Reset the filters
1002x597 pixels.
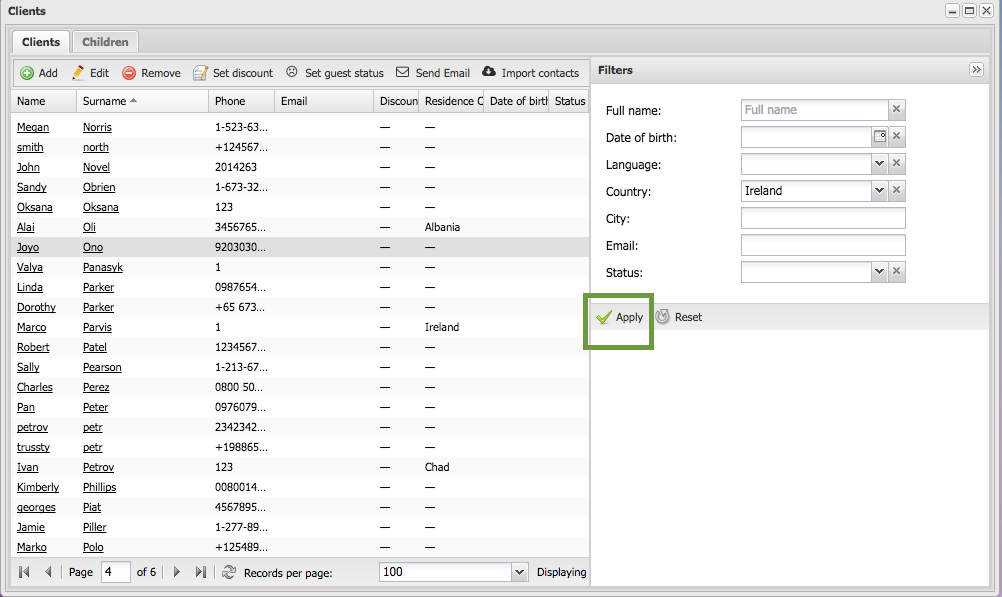(679, 317)
